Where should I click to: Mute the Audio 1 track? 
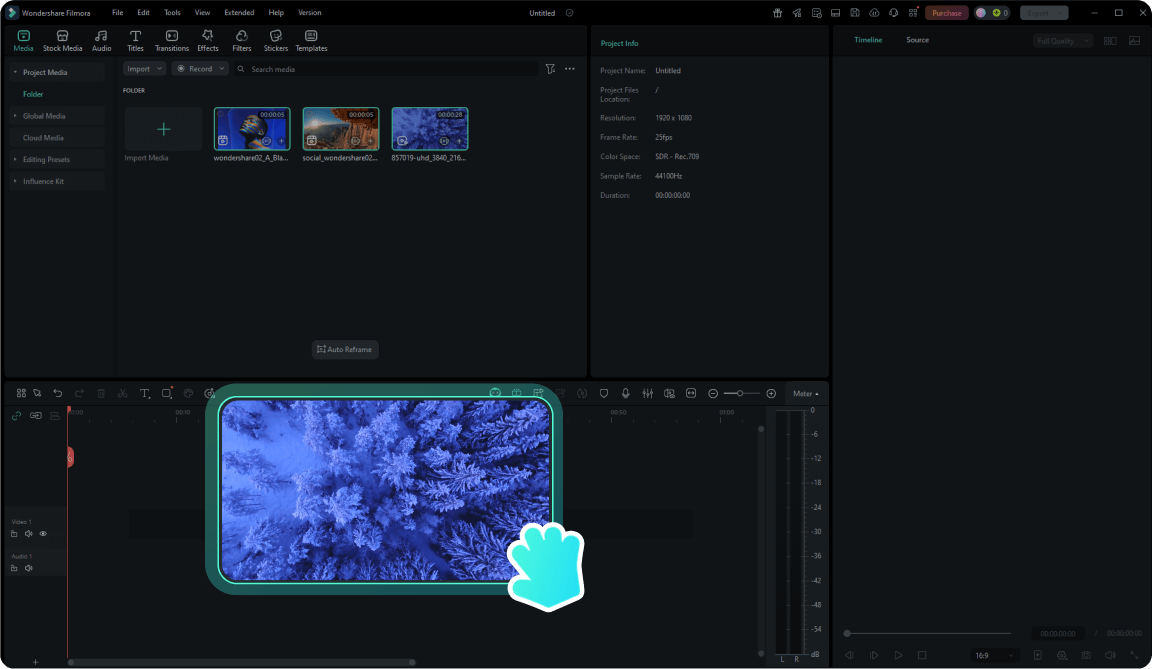pos(28,567)
